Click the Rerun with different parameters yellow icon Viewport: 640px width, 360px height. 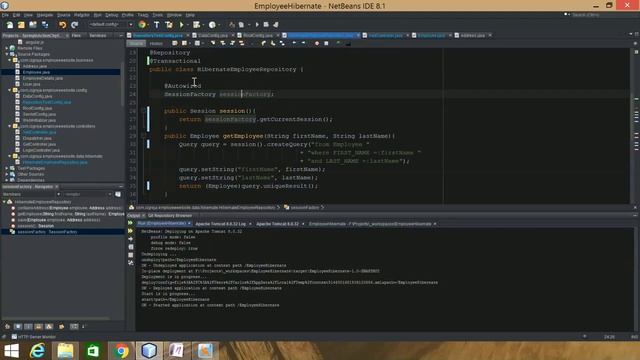coord(130,231)
